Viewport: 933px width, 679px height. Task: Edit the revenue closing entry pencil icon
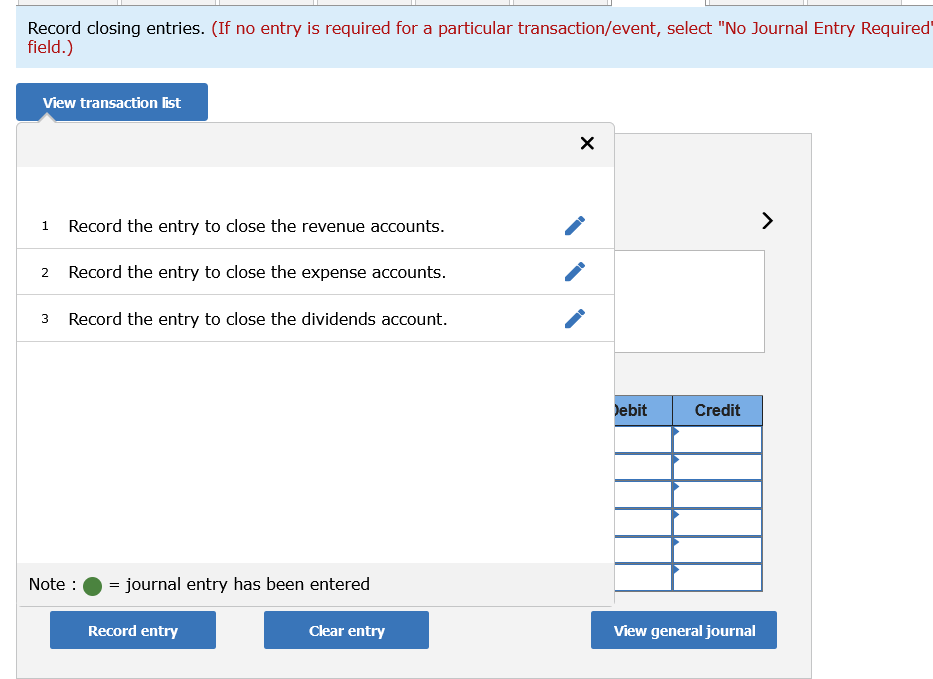[575, 225]
